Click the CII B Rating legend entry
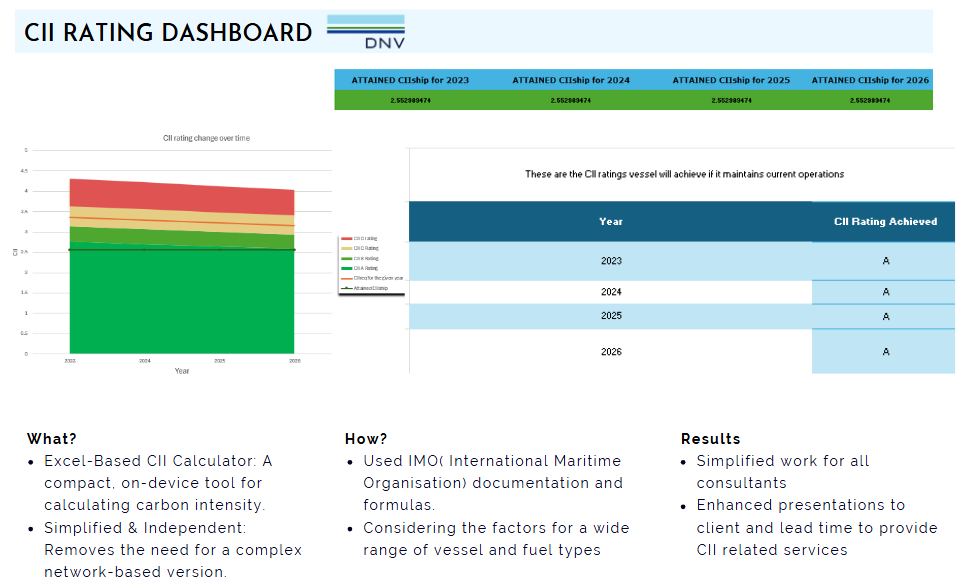This screenshot has height=588, width=958. (x=360, y=259)
